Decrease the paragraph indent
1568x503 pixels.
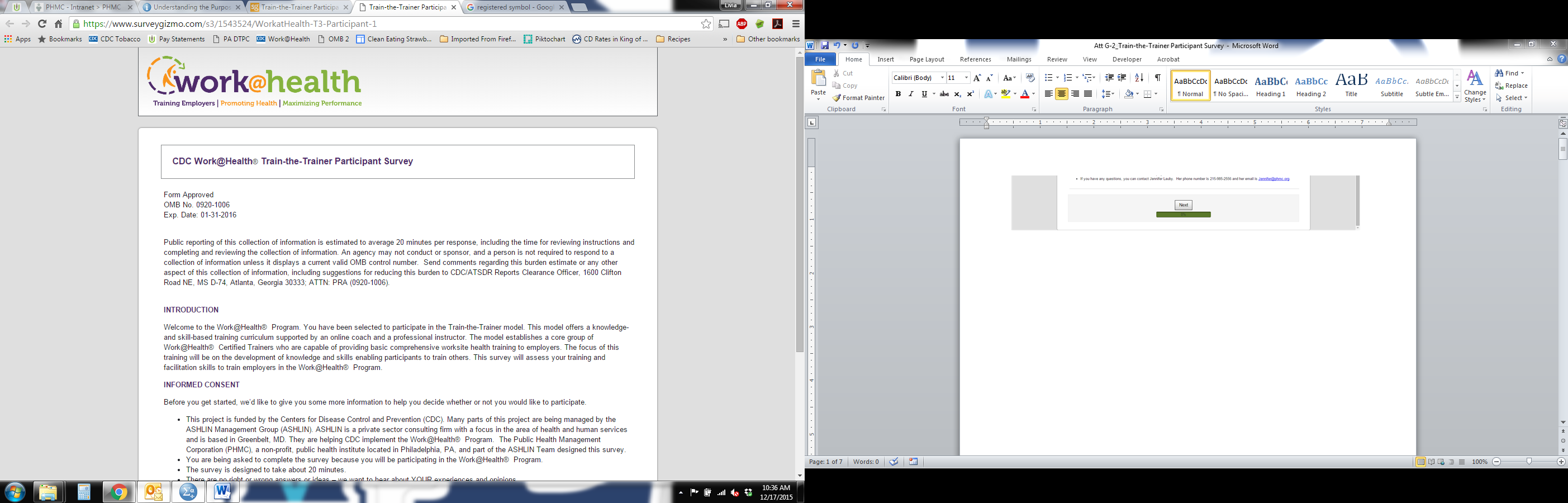tap(1109, 78)
